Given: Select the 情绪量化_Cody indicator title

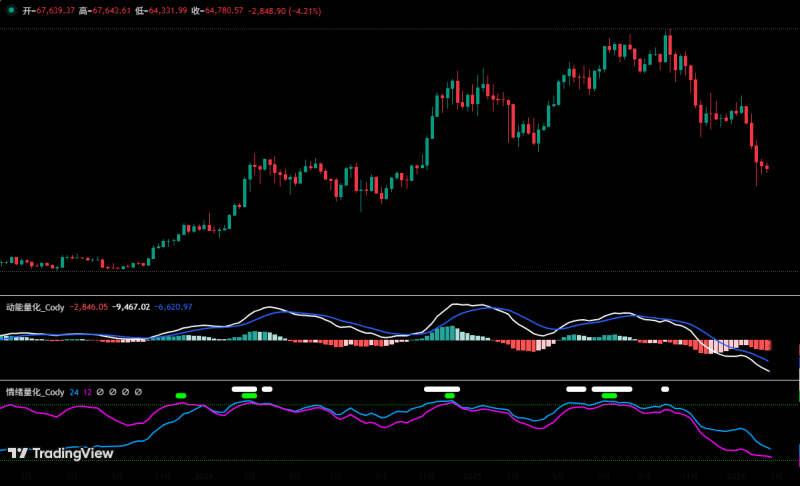Looking at the screenshot, I should (35, 392).
